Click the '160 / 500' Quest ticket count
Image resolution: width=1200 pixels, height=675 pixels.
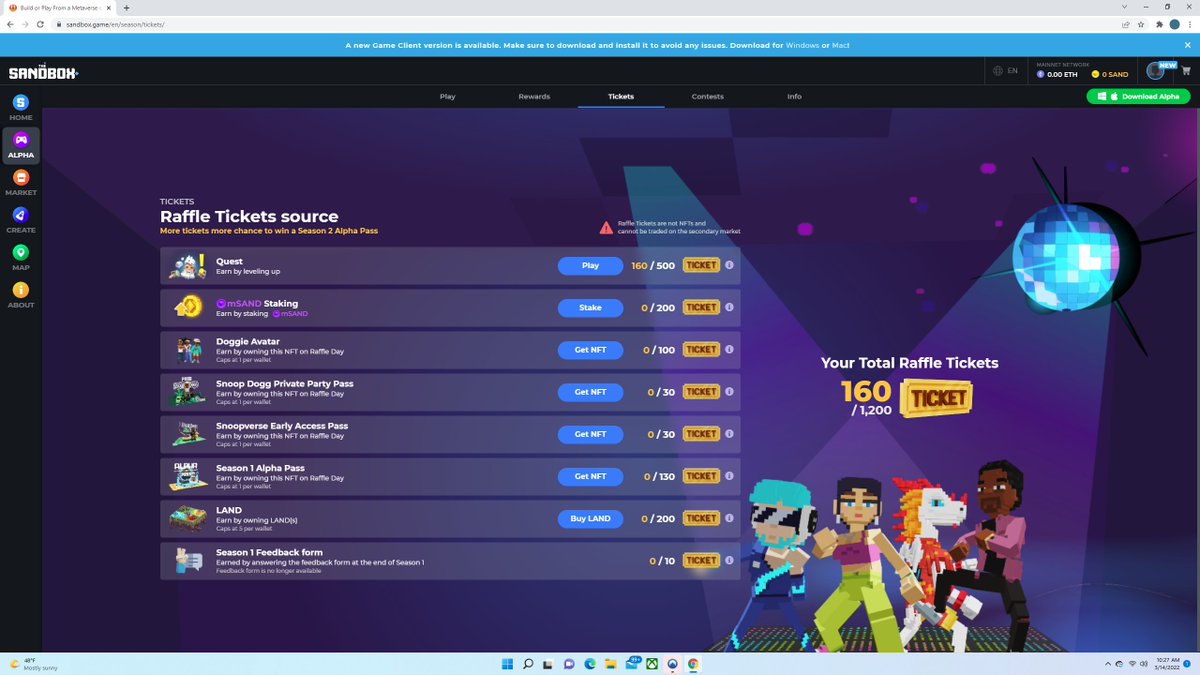653,265
